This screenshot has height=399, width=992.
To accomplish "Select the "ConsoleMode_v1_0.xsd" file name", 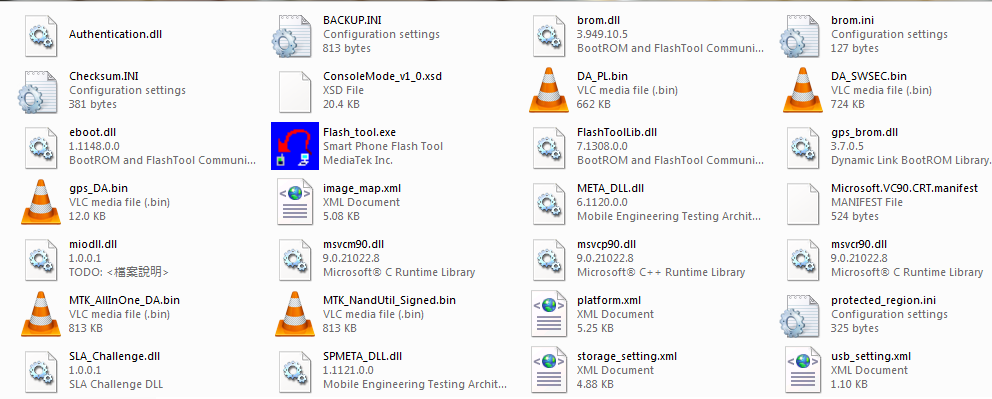I will click(x=382, y=77).
